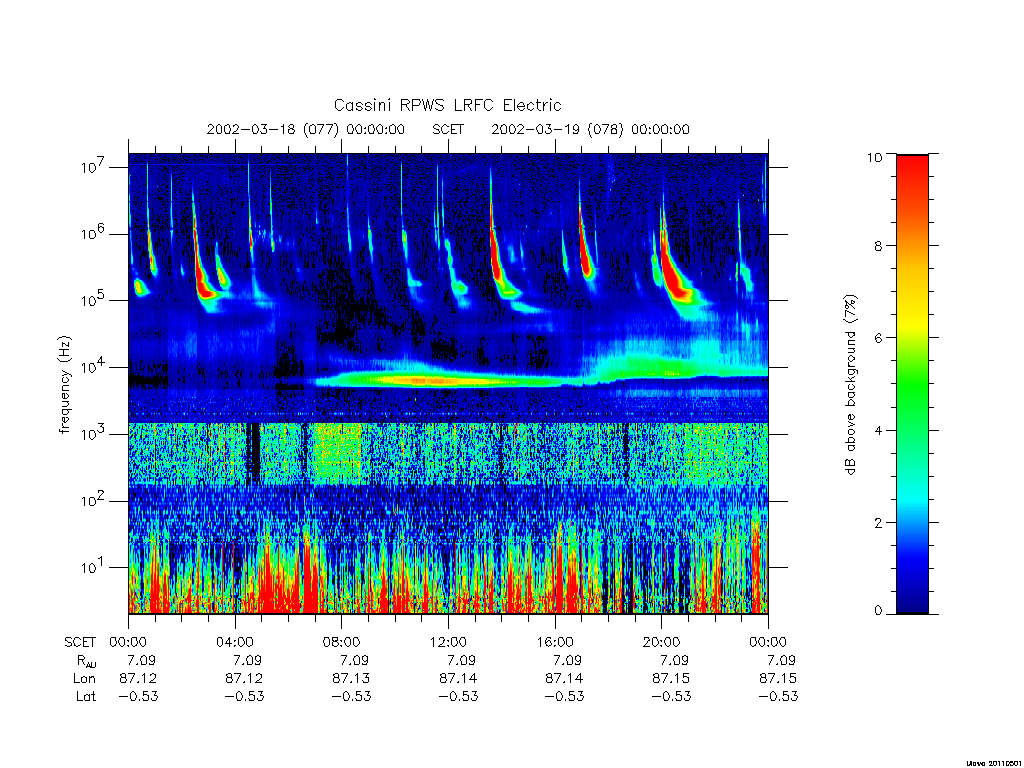This screenshot has height=768, width=1024.
Task: Click the 10^7 frequency axis tick label
Action: coord(93,167)
